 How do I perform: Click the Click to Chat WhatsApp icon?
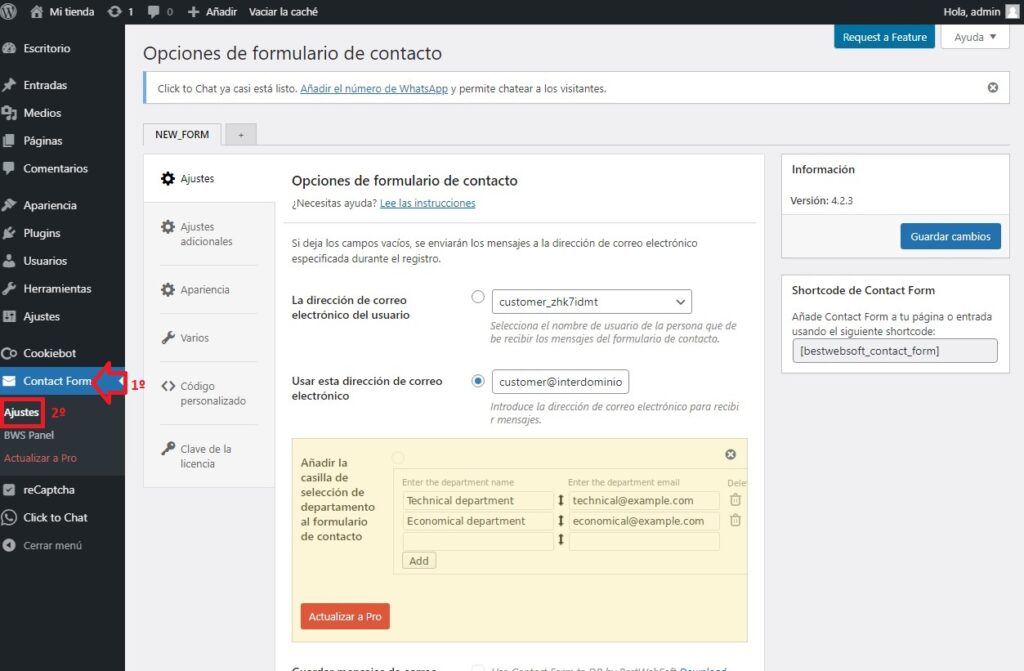coord(9,517)
